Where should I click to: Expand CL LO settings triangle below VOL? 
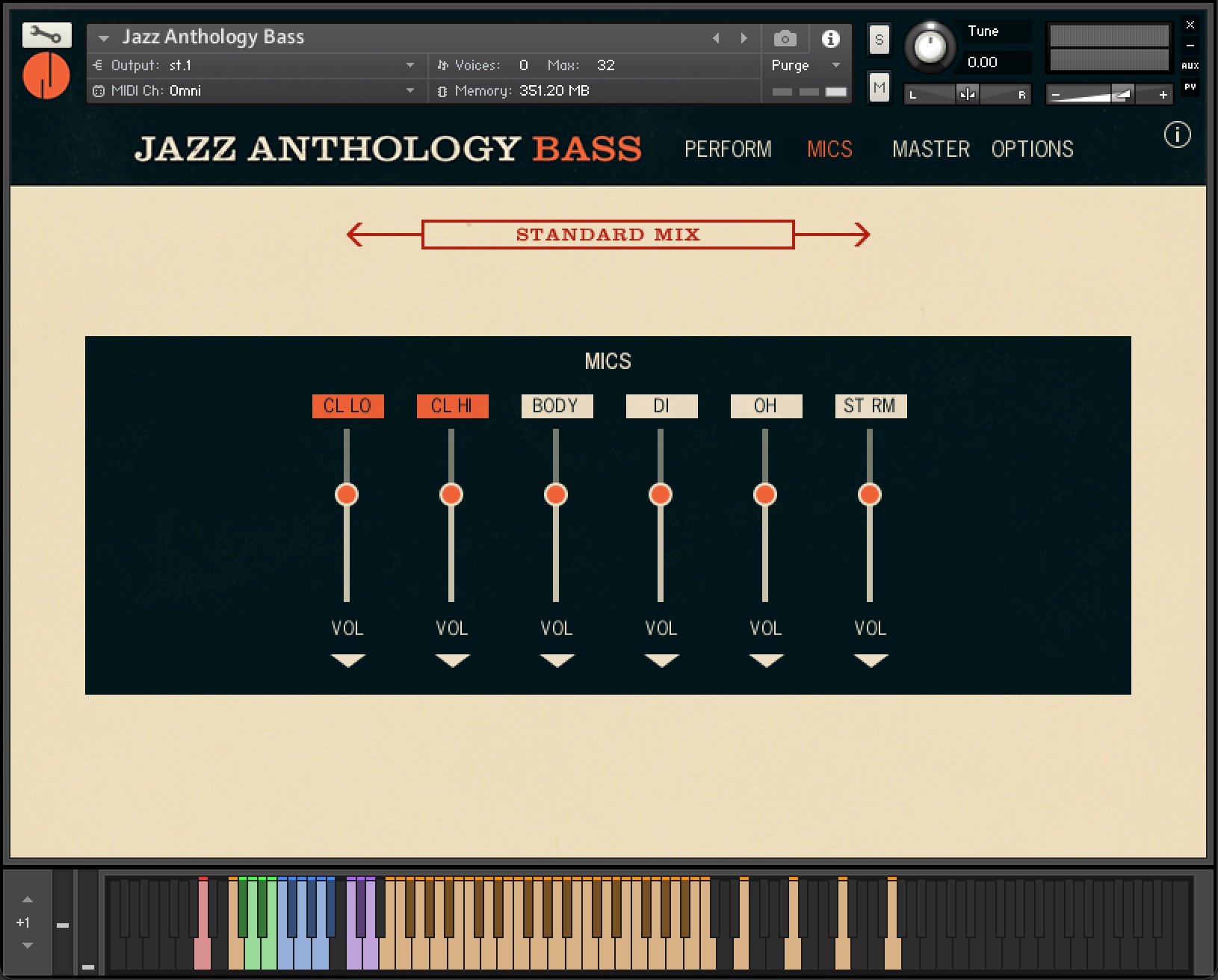[347, 660]
